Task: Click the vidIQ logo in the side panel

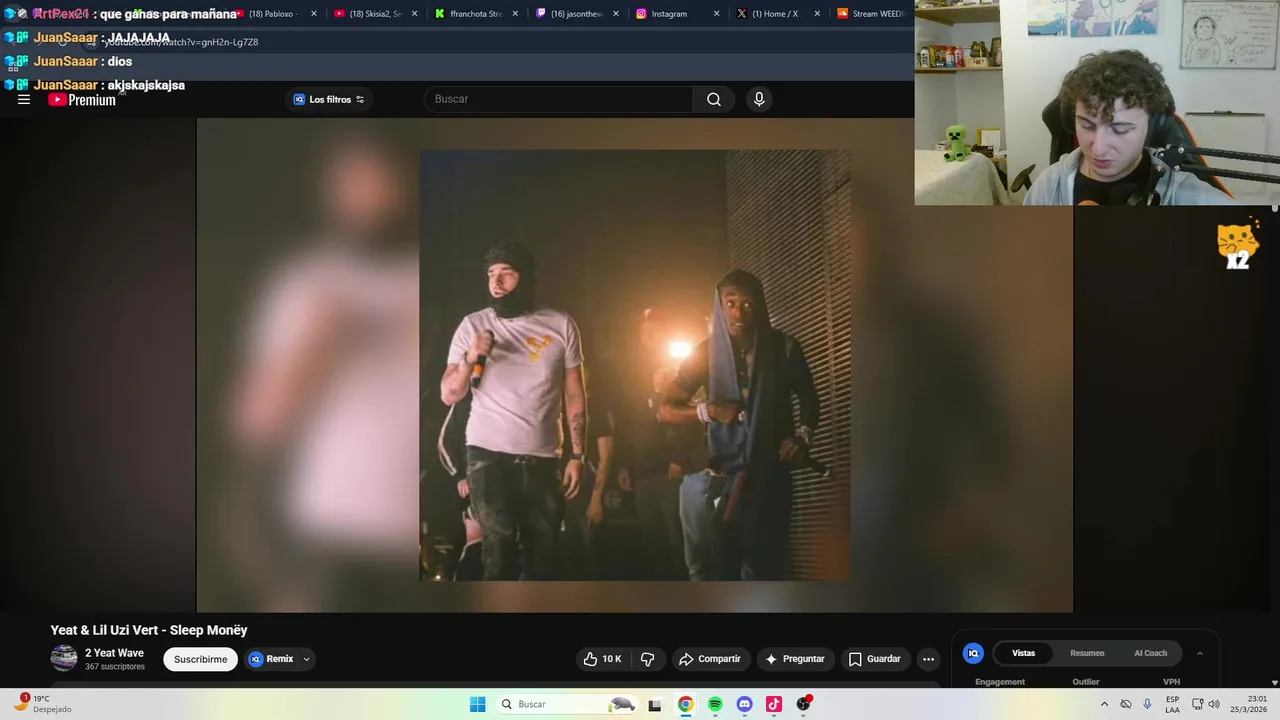Action: [x=973, y=653]
